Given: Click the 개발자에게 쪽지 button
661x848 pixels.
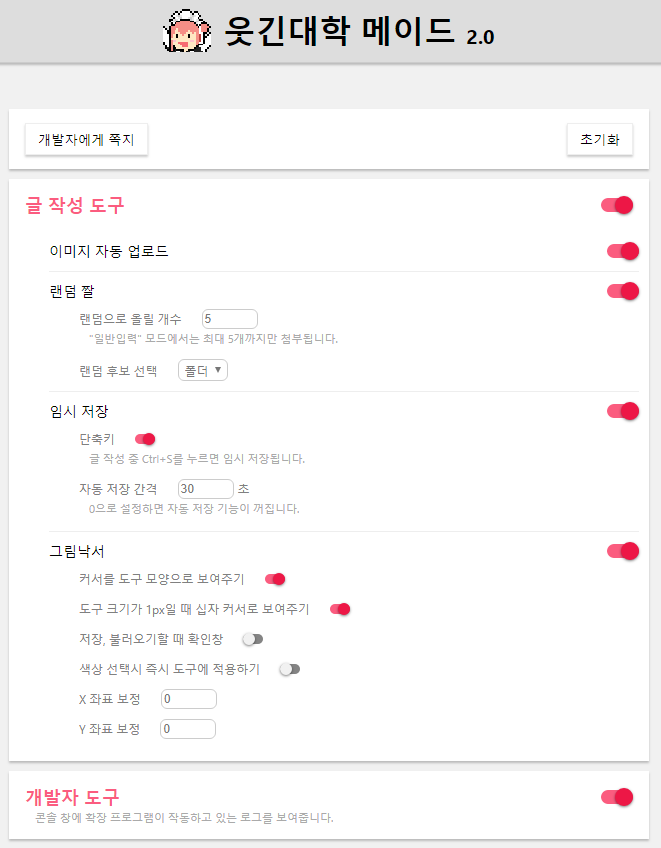Looking at the screenshot, I should coord(86,140).
